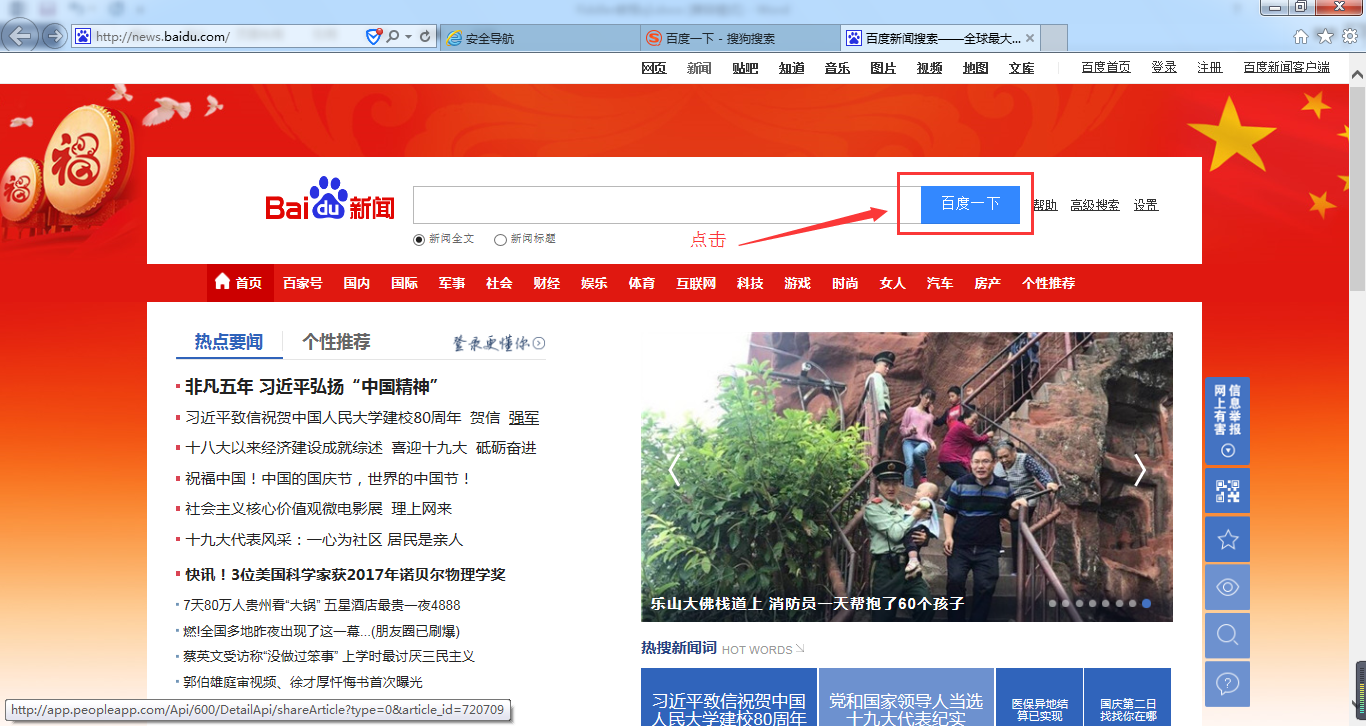This screenshot has height=726, width=1366.
Task: Click the 百度一下 search button
Action: (970, 204)
